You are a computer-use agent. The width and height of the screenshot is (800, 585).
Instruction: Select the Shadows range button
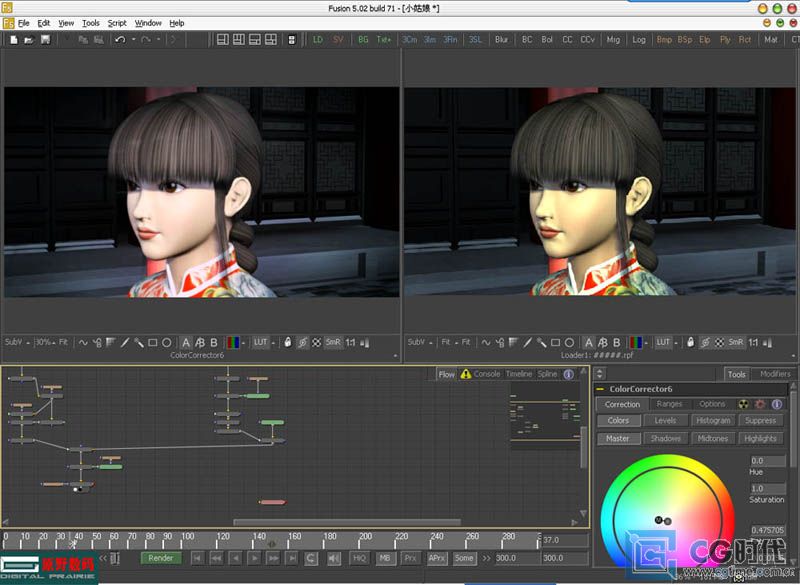(x=665, y=439)
